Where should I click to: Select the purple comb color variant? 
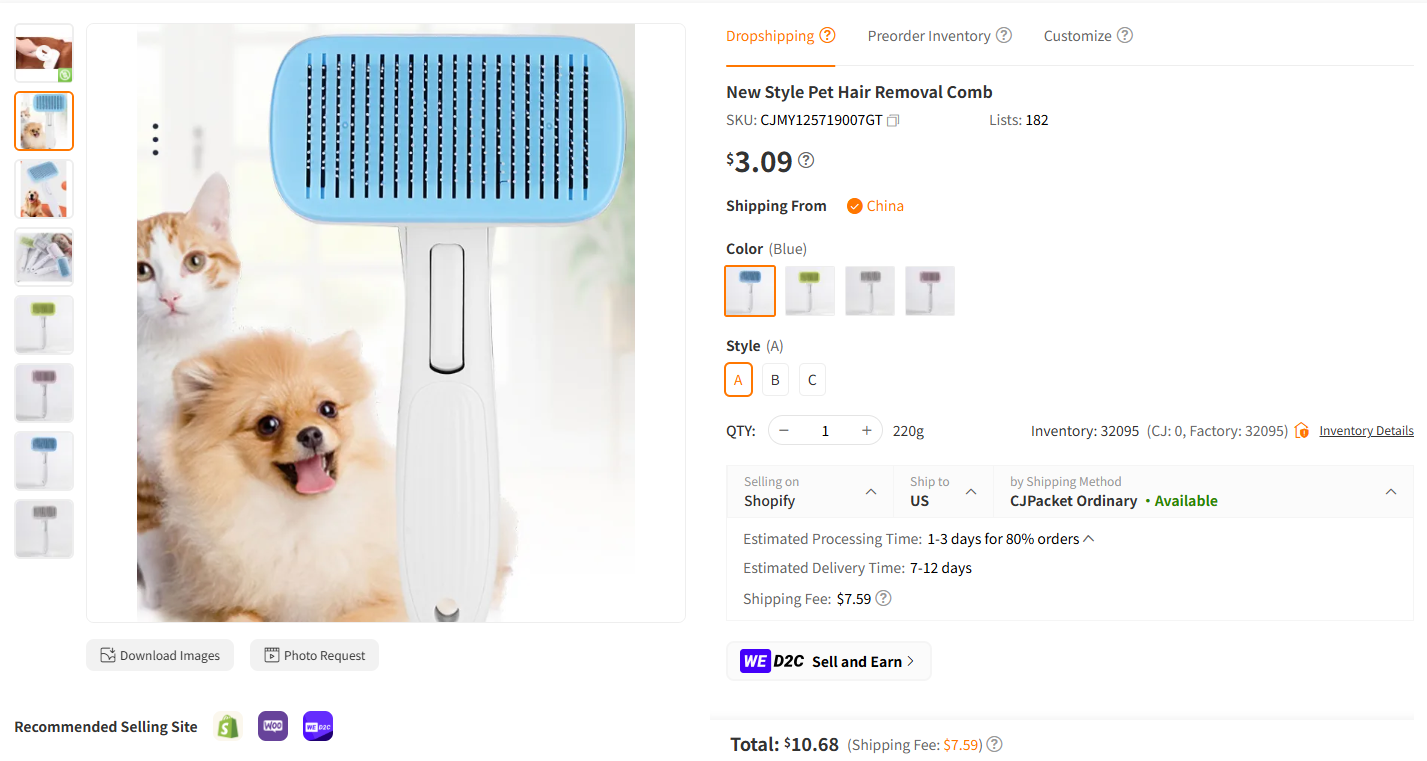(929, 290)
